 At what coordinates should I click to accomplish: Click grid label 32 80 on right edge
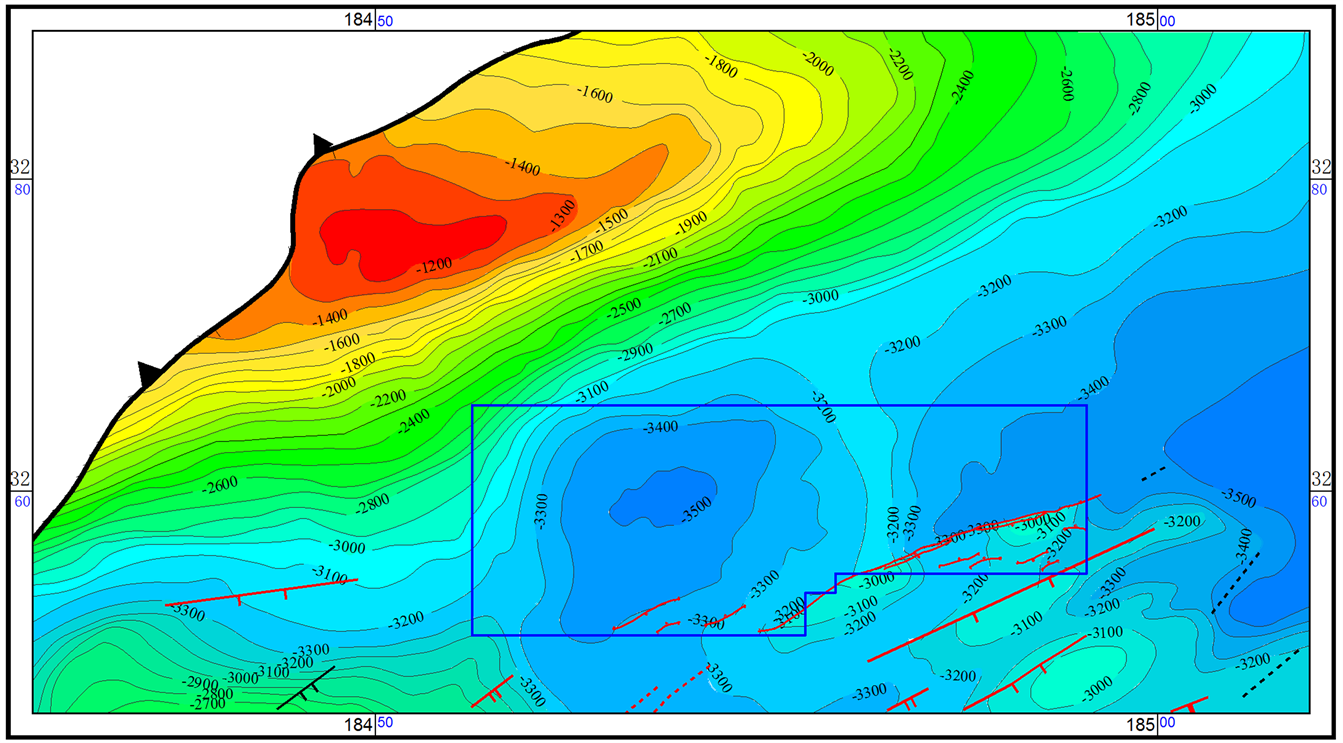[x=1321, y=177]
